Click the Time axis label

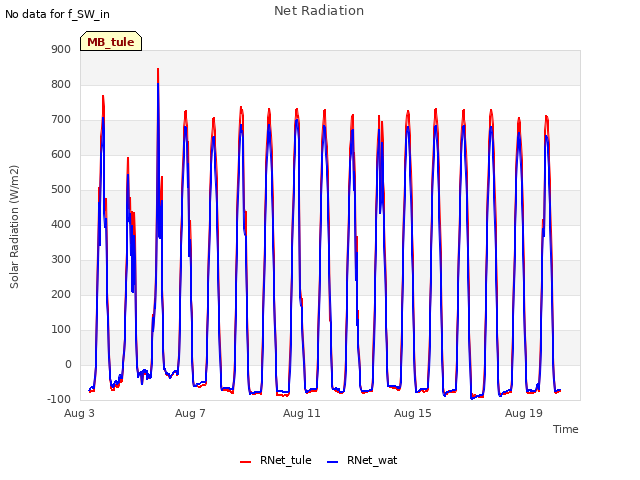(x=565, y=429)
